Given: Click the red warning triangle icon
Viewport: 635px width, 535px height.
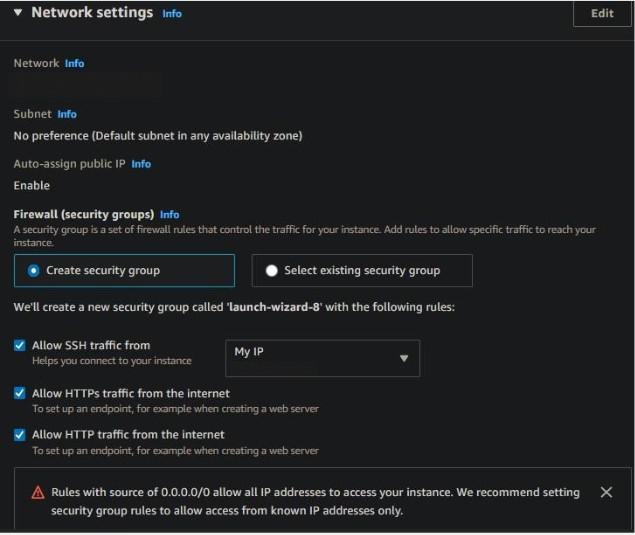Looking at the screenshot, I should tap(38, 492).
